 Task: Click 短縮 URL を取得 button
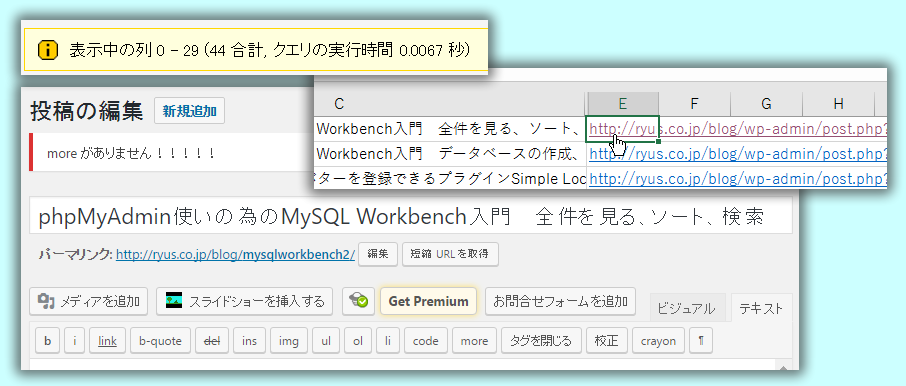coord(450,254)
